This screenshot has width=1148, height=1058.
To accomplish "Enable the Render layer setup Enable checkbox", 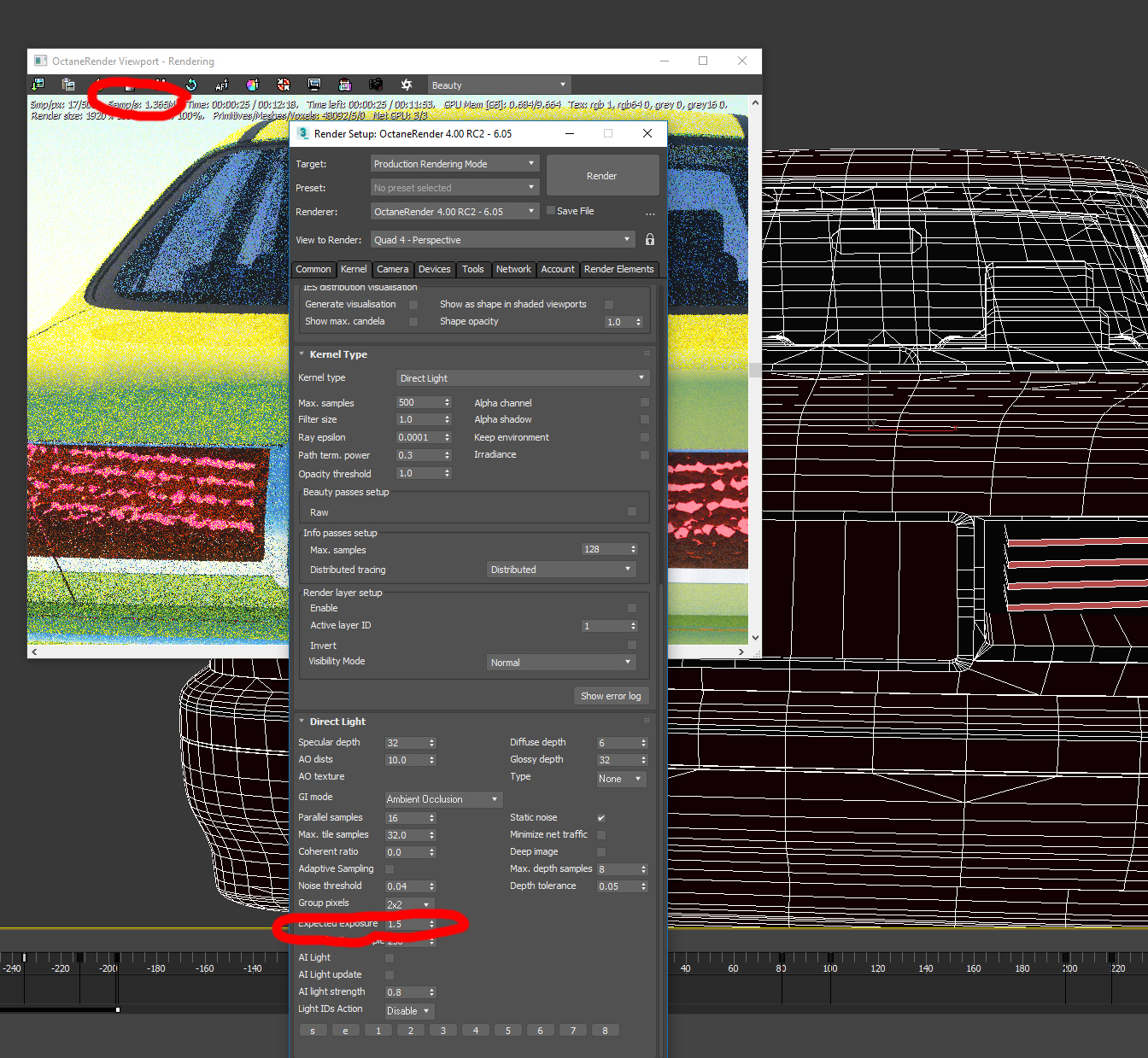I will (632, 608).
